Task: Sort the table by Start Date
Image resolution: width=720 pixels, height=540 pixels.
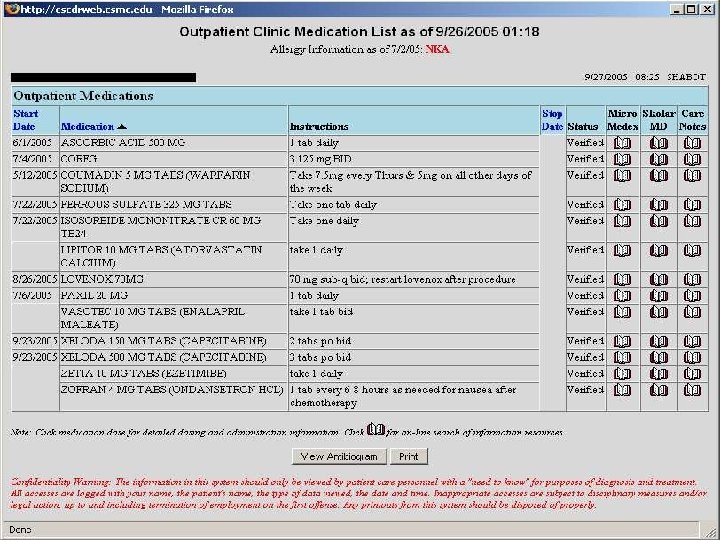Action: click(25, 120)
